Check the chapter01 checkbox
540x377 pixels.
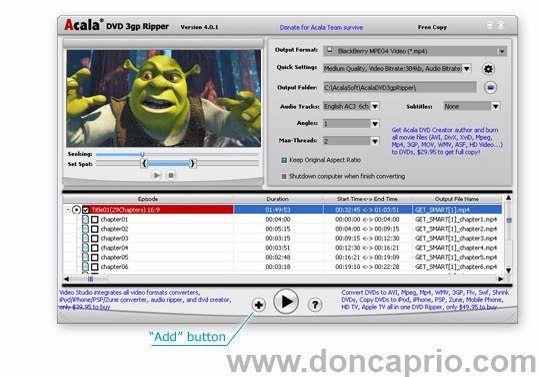pos(95,220)
